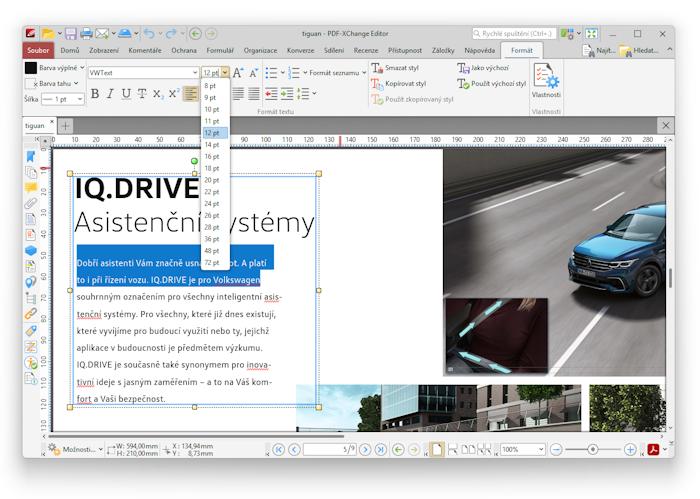Viewport: 700px width, 499px height.
Task: Click Jako výchozí button
Action: [x=483, y=68]
